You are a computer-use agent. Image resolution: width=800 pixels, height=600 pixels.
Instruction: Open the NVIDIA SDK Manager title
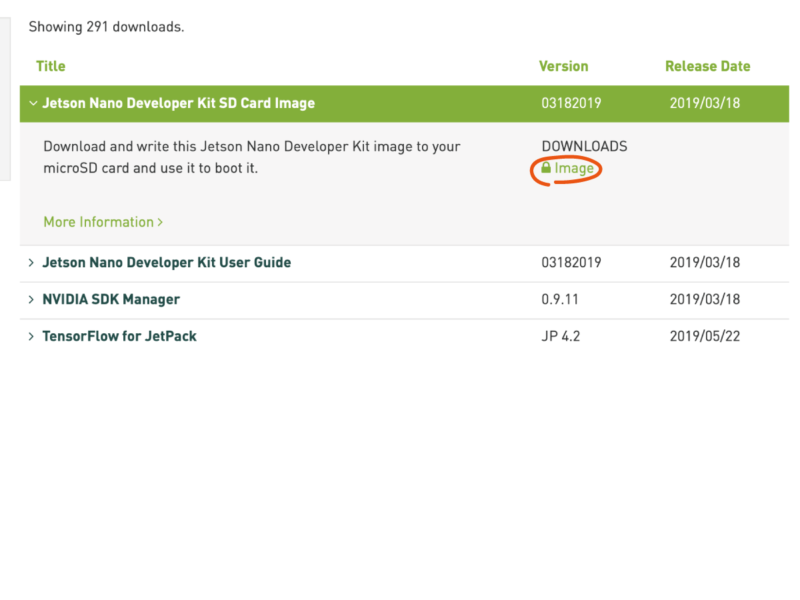click(x=111, y=299)
